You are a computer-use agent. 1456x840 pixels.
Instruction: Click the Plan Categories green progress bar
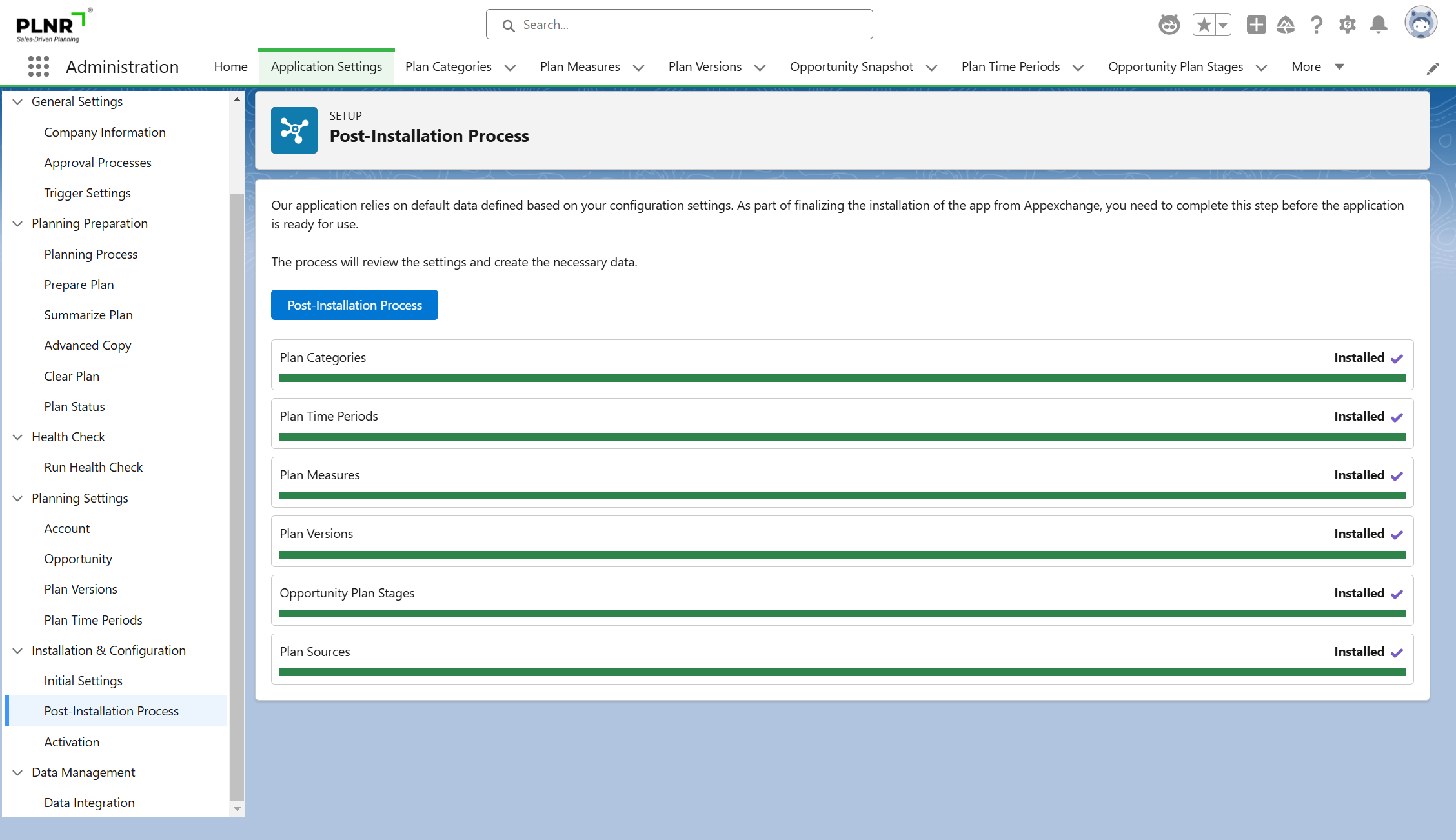click(842, 378)
